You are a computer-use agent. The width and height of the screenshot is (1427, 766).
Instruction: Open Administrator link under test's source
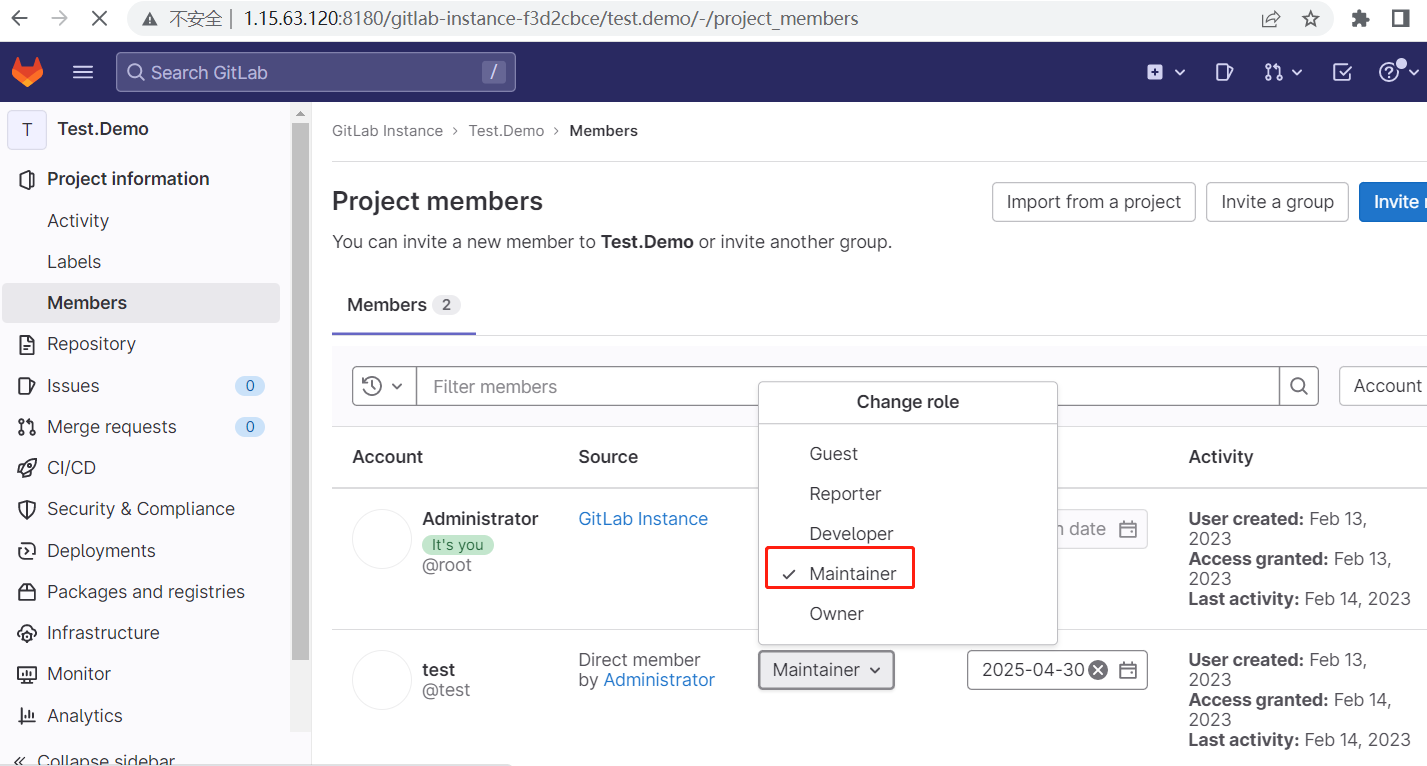pos(659,680)
